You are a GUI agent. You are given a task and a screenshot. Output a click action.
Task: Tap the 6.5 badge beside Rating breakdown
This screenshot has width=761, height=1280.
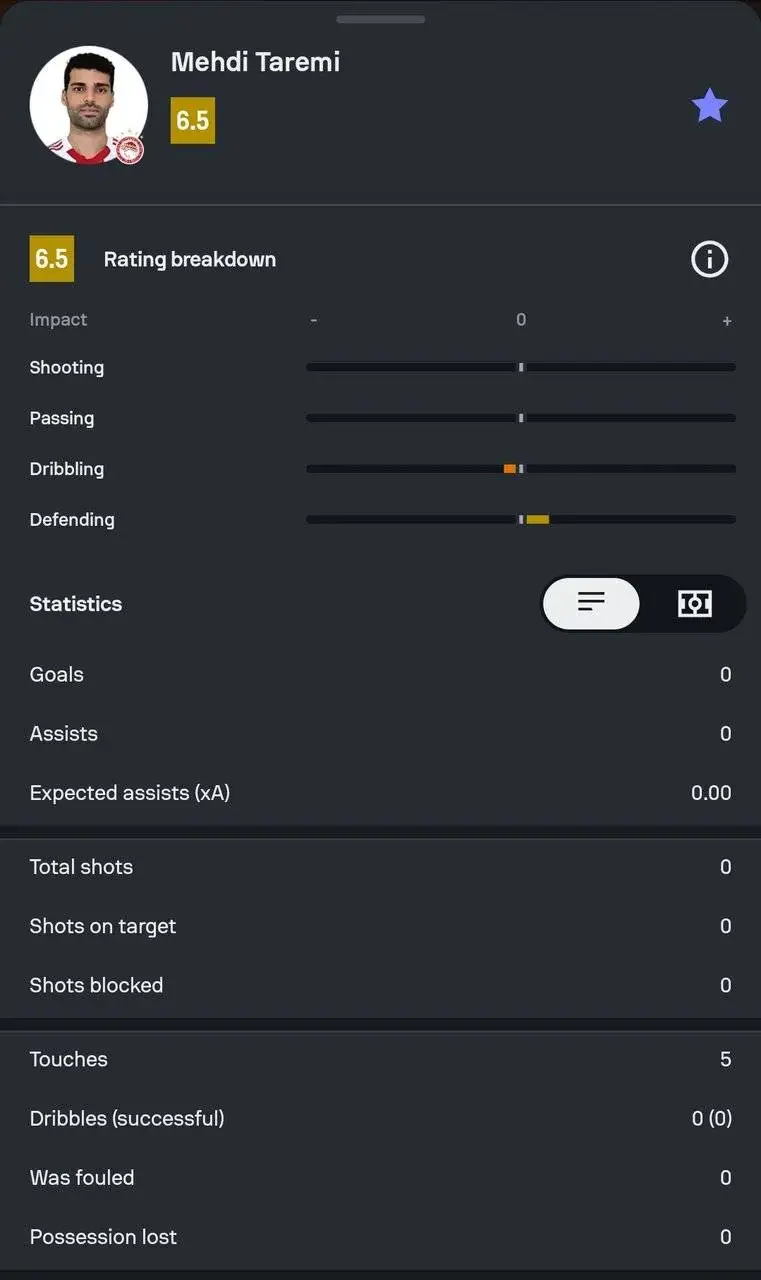[51, 259]
